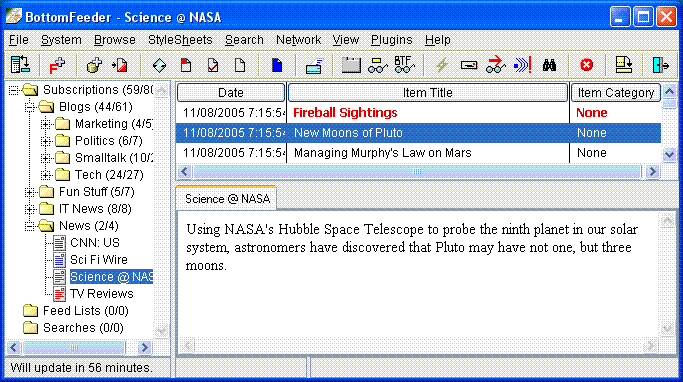Image resolution: width=683 pixels, height=382 pixels.
Task: Click the glasses with yellow note icon
Action: pyautogui.click(x=377, y=65)
